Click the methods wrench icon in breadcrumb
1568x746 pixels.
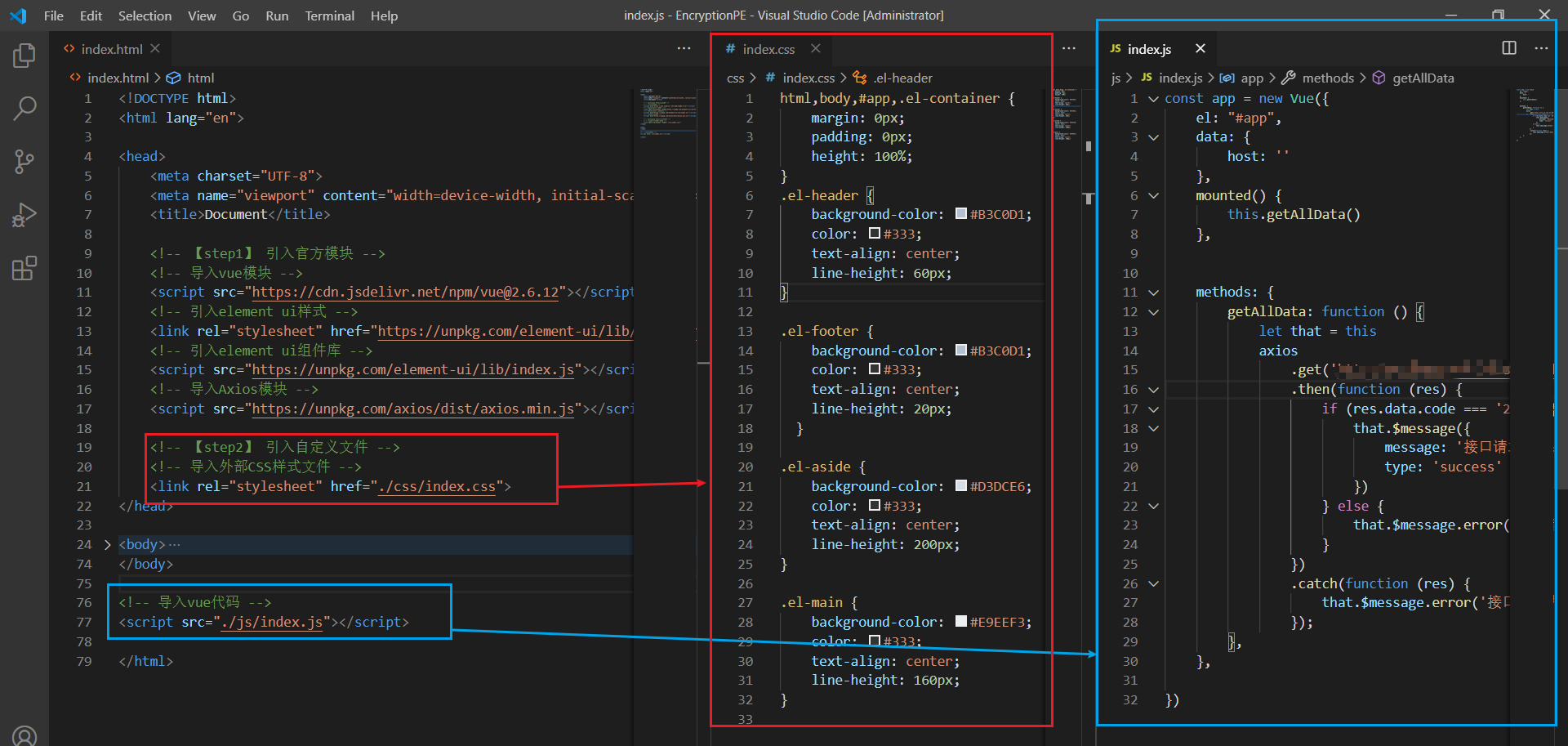[x=1289, y=78]
